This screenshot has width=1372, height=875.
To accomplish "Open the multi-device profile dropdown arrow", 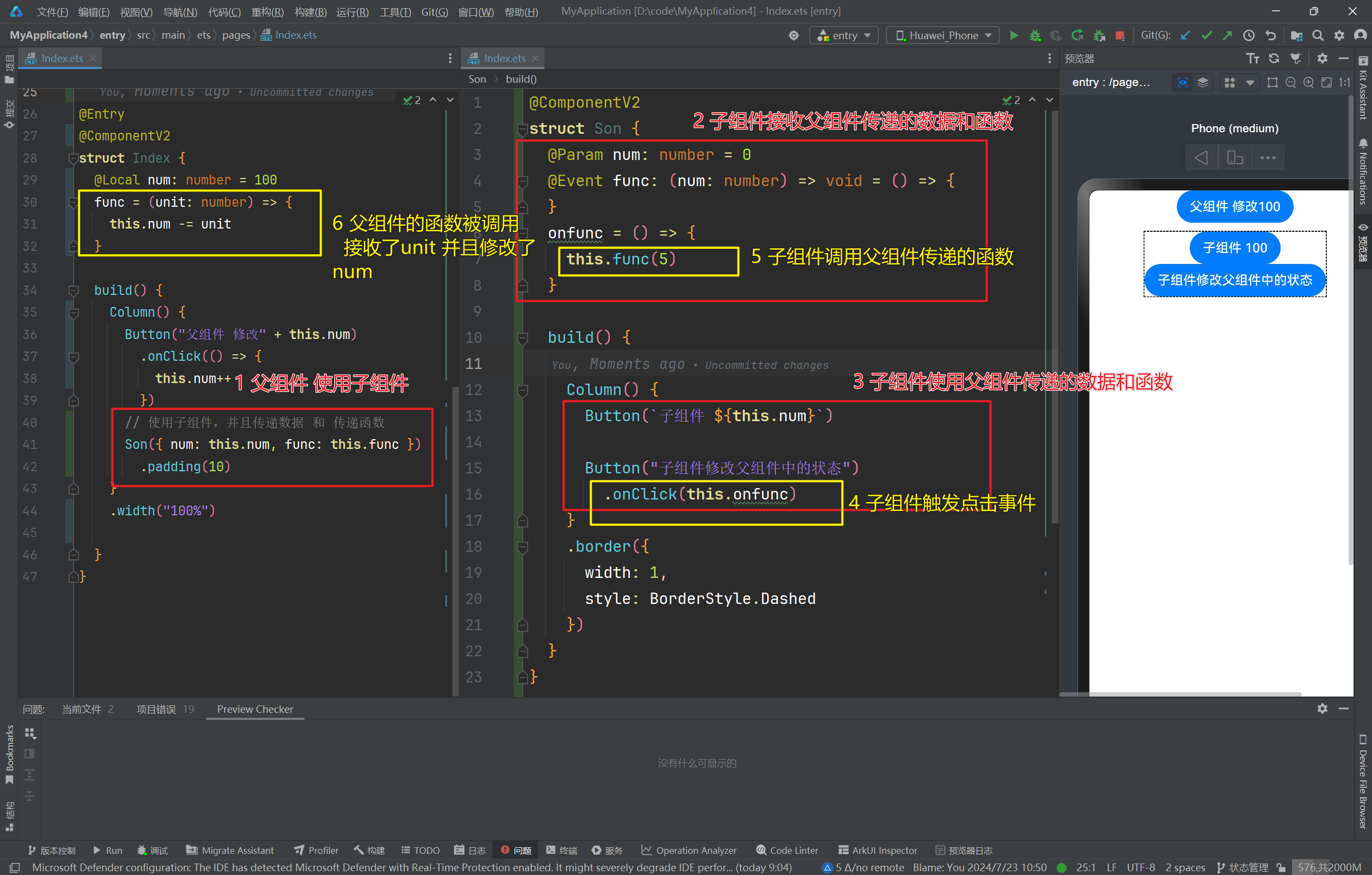I will click(1250, 83).
